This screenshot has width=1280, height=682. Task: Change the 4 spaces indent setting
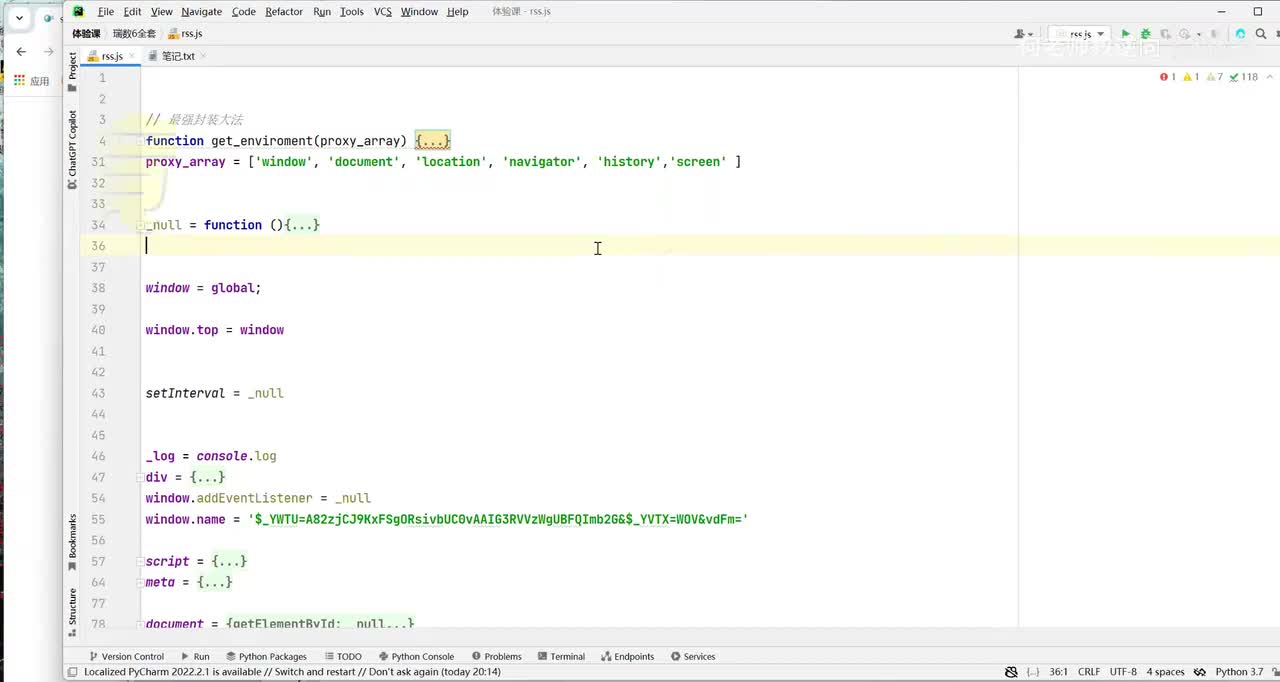tap(1165, 672)
